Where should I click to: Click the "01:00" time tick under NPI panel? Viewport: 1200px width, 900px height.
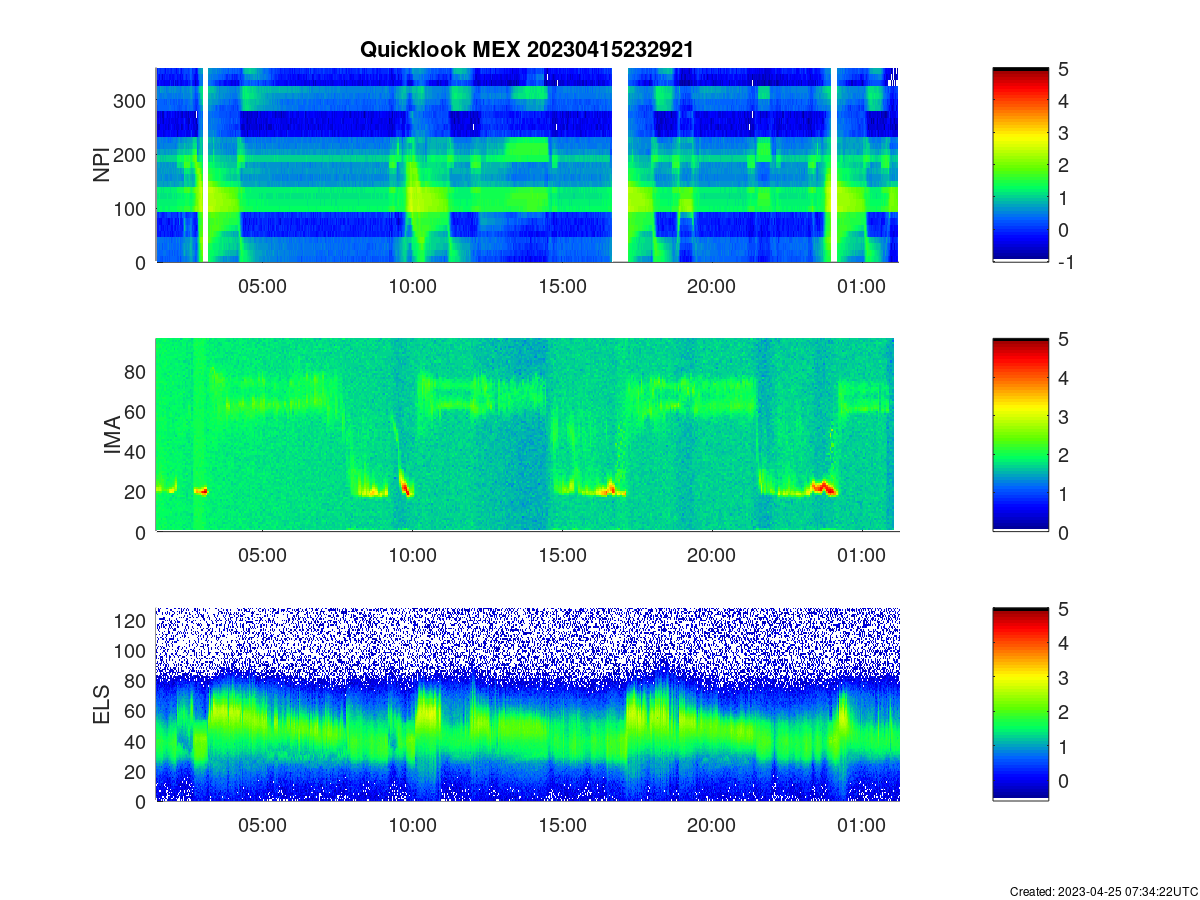(x=862, y=286)
